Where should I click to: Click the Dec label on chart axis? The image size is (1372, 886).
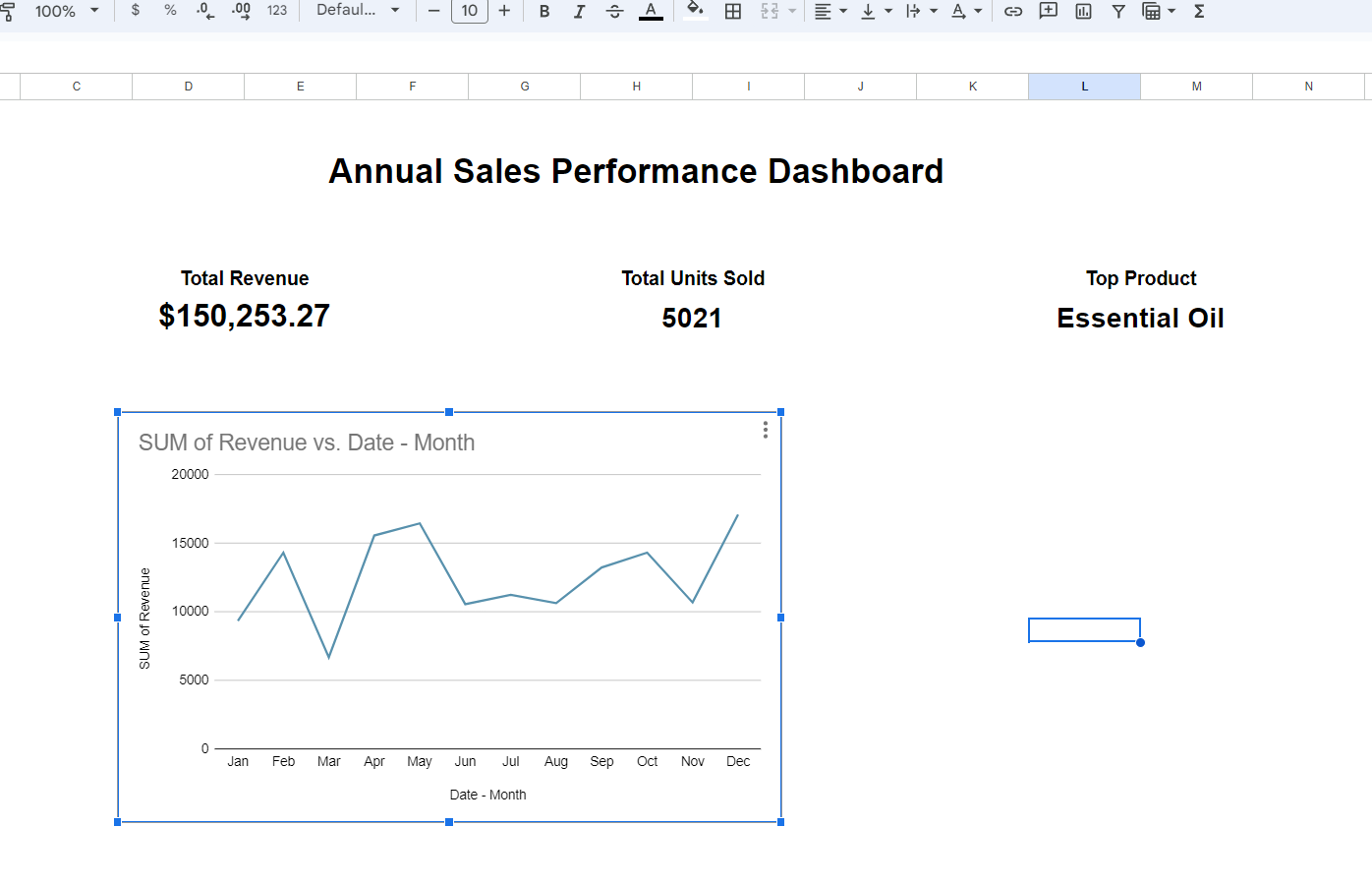click(x=738, y=761)
